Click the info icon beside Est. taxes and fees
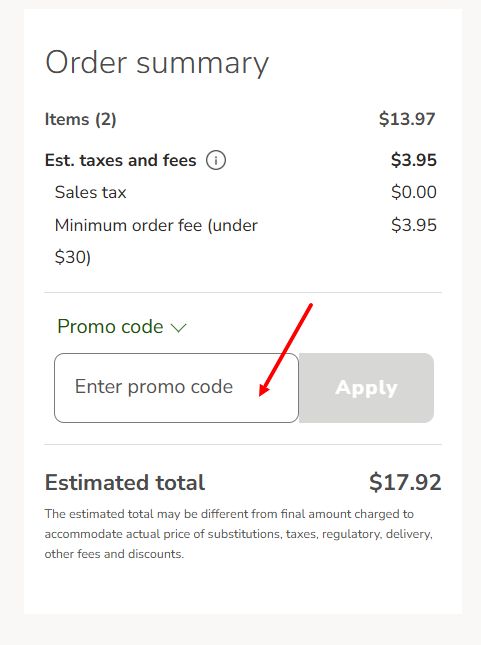Image resolution: width=481 pixels, height=645 pixels. [x=216, y=160]
